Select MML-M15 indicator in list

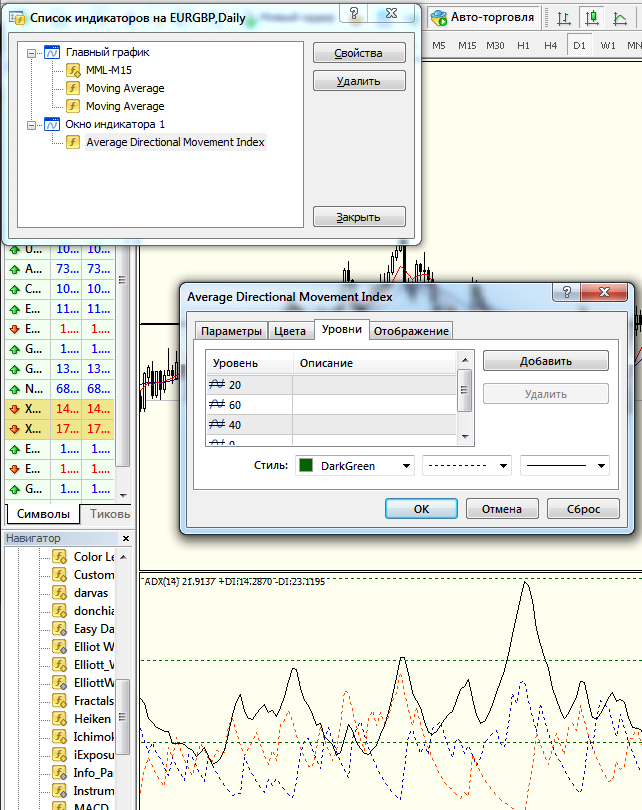tap(108, 70)
